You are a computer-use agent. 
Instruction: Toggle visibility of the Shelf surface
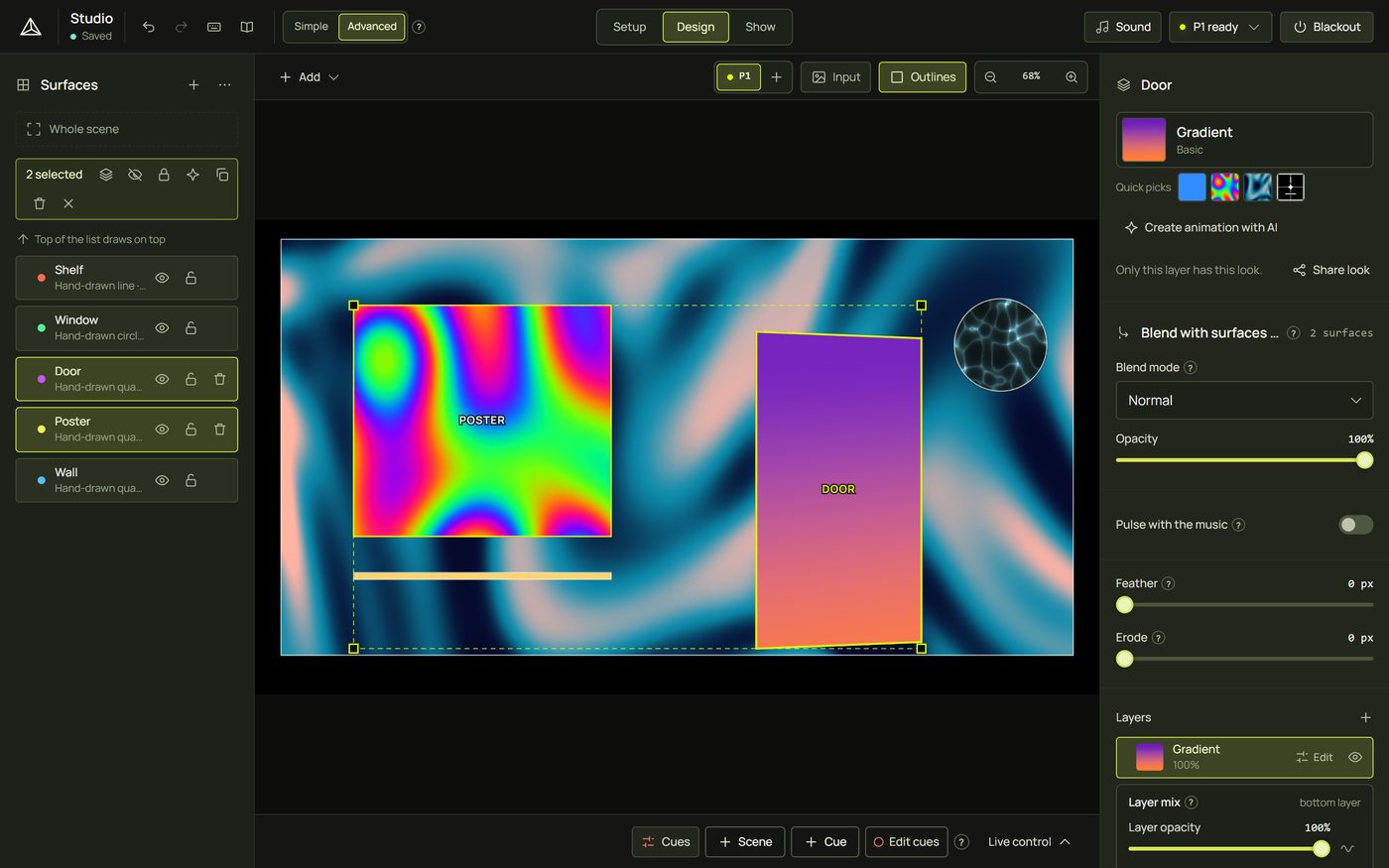tap(162, 278)
